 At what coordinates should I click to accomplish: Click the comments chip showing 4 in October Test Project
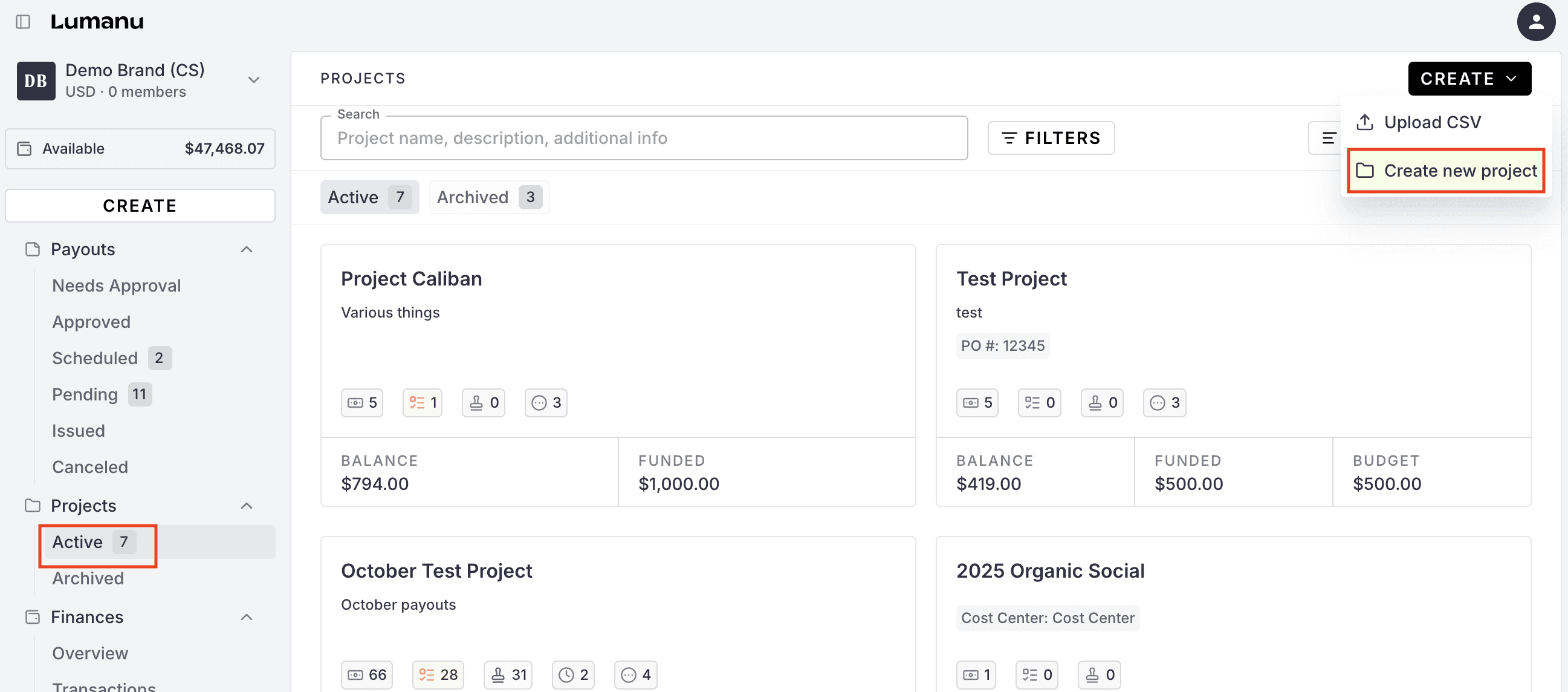pos(636,674)
